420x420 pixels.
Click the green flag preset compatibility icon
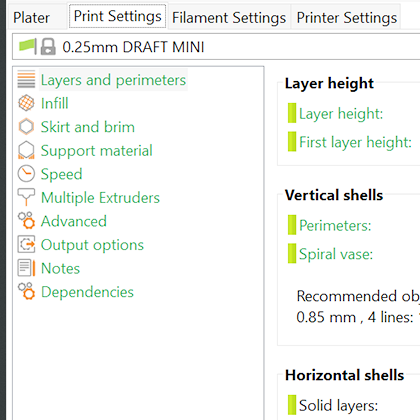click(x=27, y=46)
